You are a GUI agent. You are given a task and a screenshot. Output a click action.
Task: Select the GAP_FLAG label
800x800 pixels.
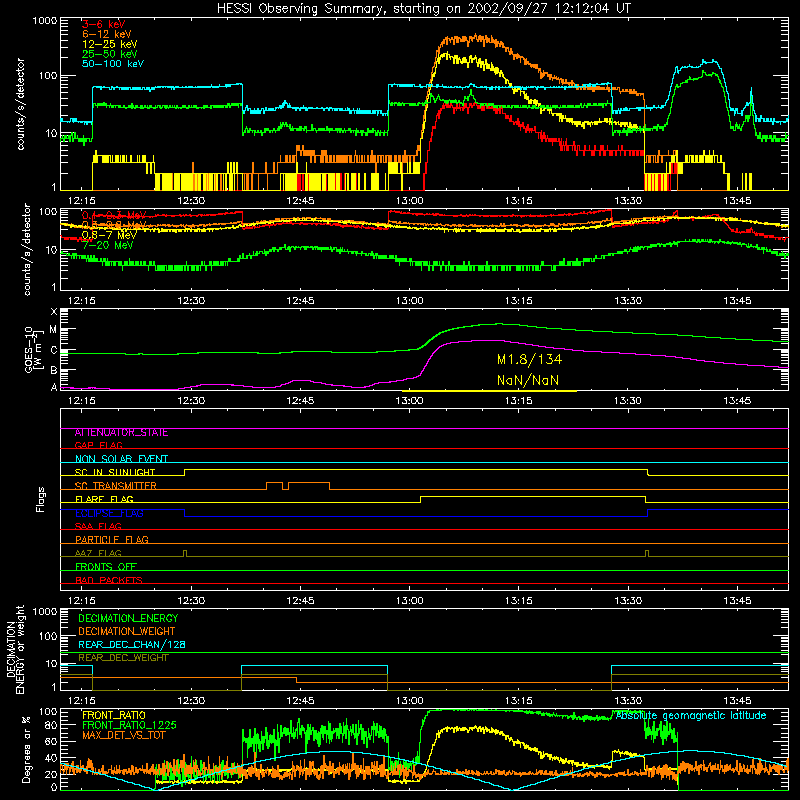coord(98,445)
